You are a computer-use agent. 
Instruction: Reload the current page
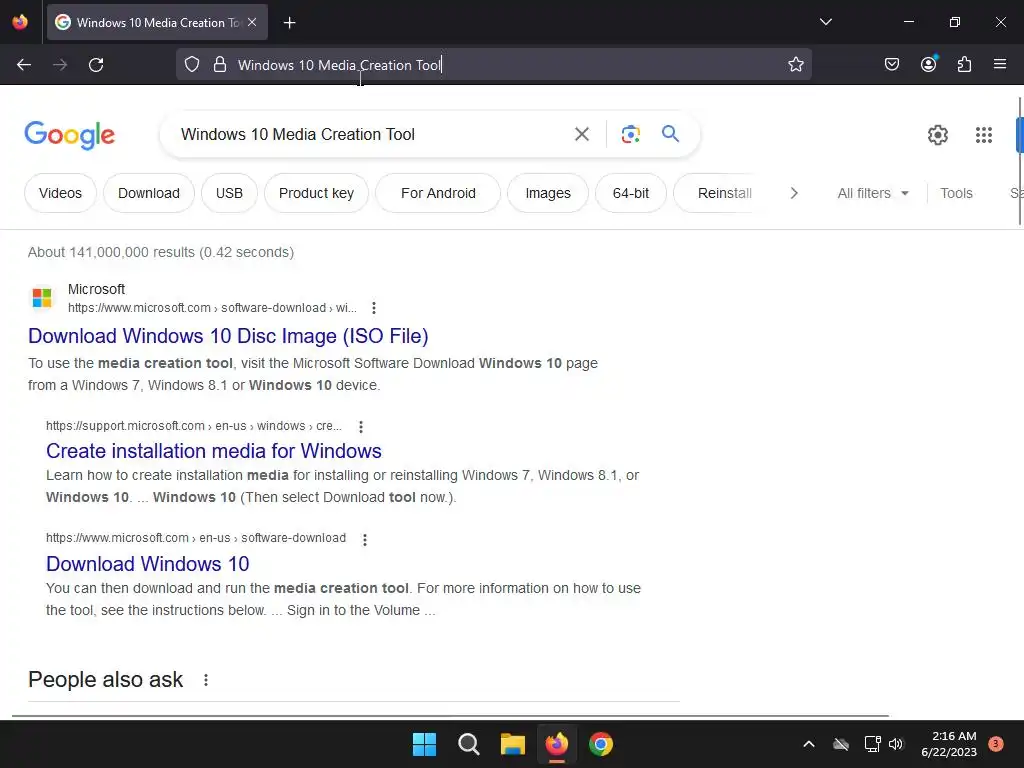click(x=96, y=65)
